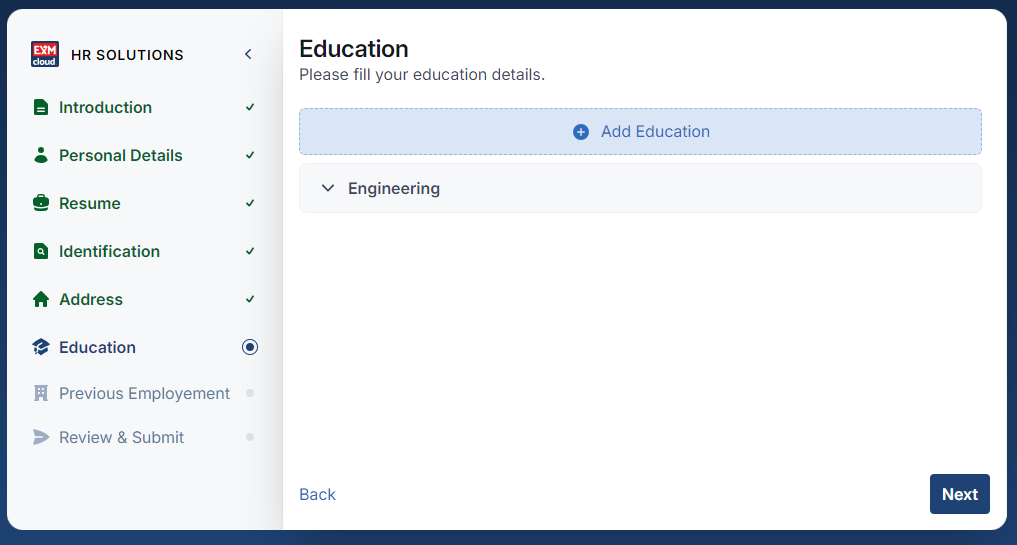Click the Review & Submit paper plane icon

[41, 437]
